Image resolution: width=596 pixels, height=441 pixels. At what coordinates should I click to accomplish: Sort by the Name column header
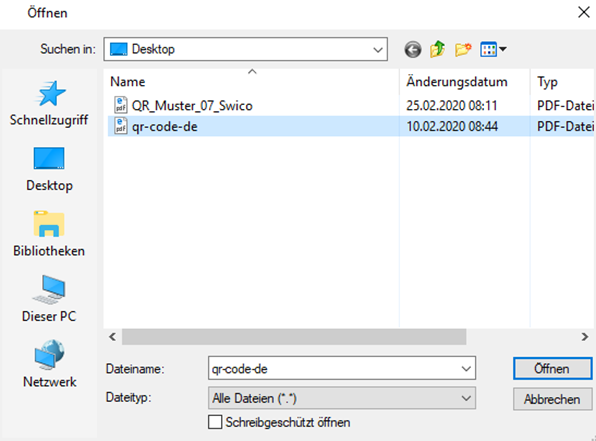tap(251, 82)
